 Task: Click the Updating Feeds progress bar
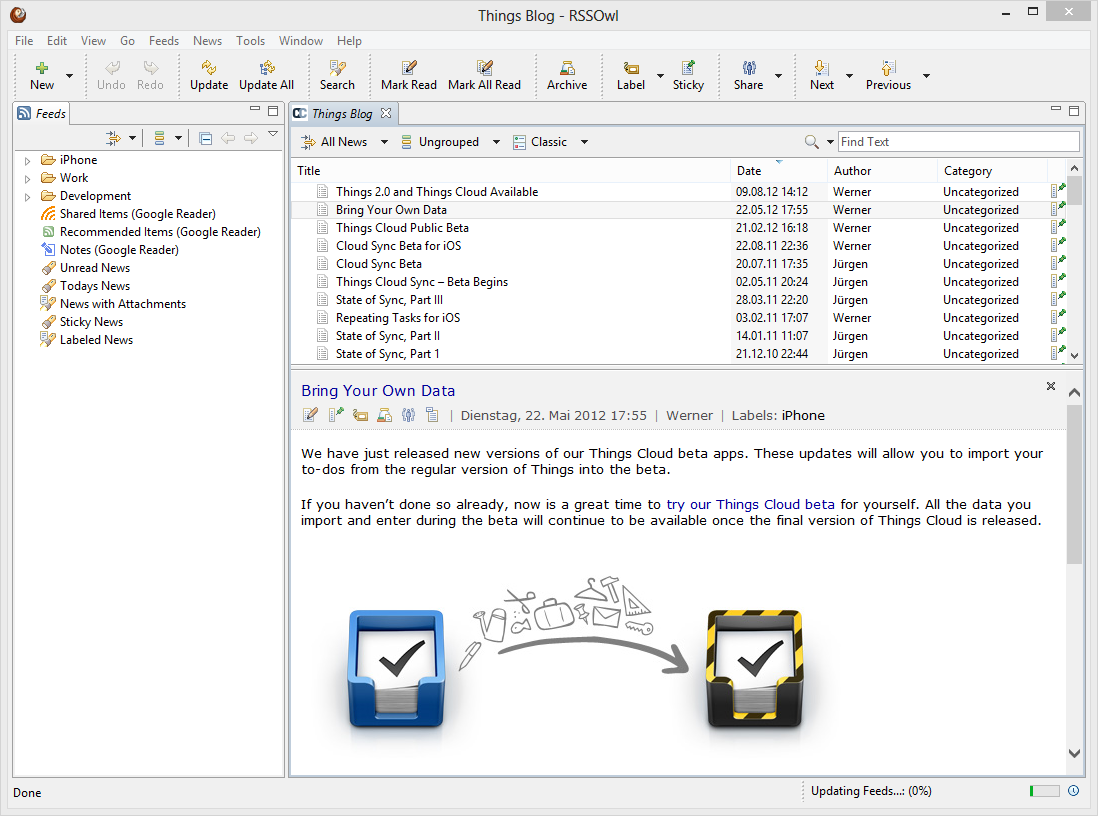tap(1044, 791)
